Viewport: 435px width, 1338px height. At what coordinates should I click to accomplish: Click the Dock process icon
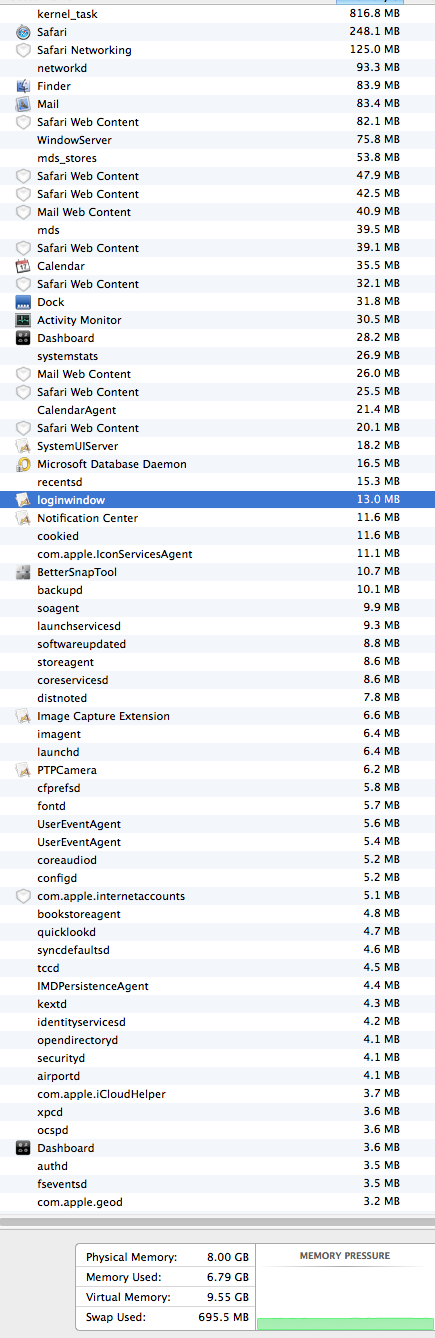pyautogui.click(x=24, y=302)
